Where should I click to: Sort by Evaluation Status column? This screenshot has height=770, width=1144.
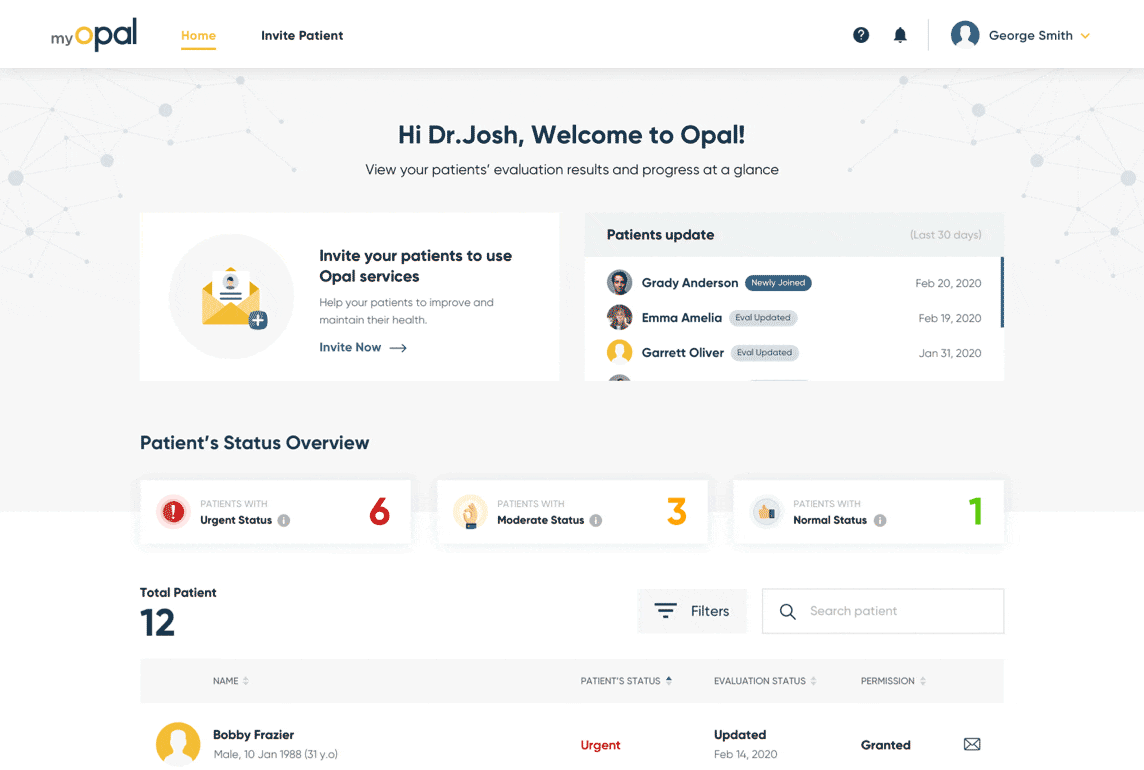click(765, 681)
